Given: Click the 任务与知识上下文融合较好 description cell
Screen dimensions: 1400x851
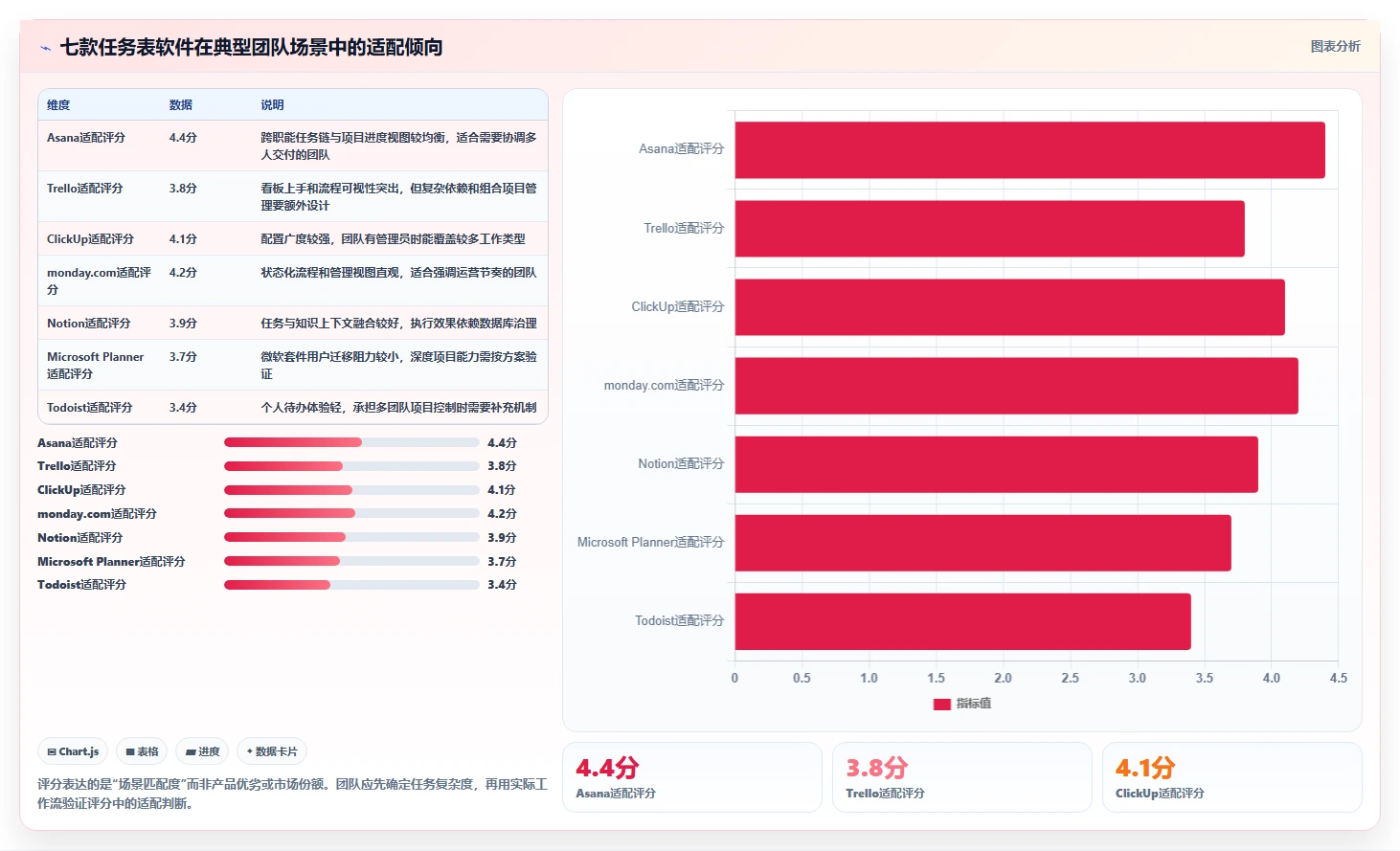Looking at the screenshot, I should pos(398,324).
